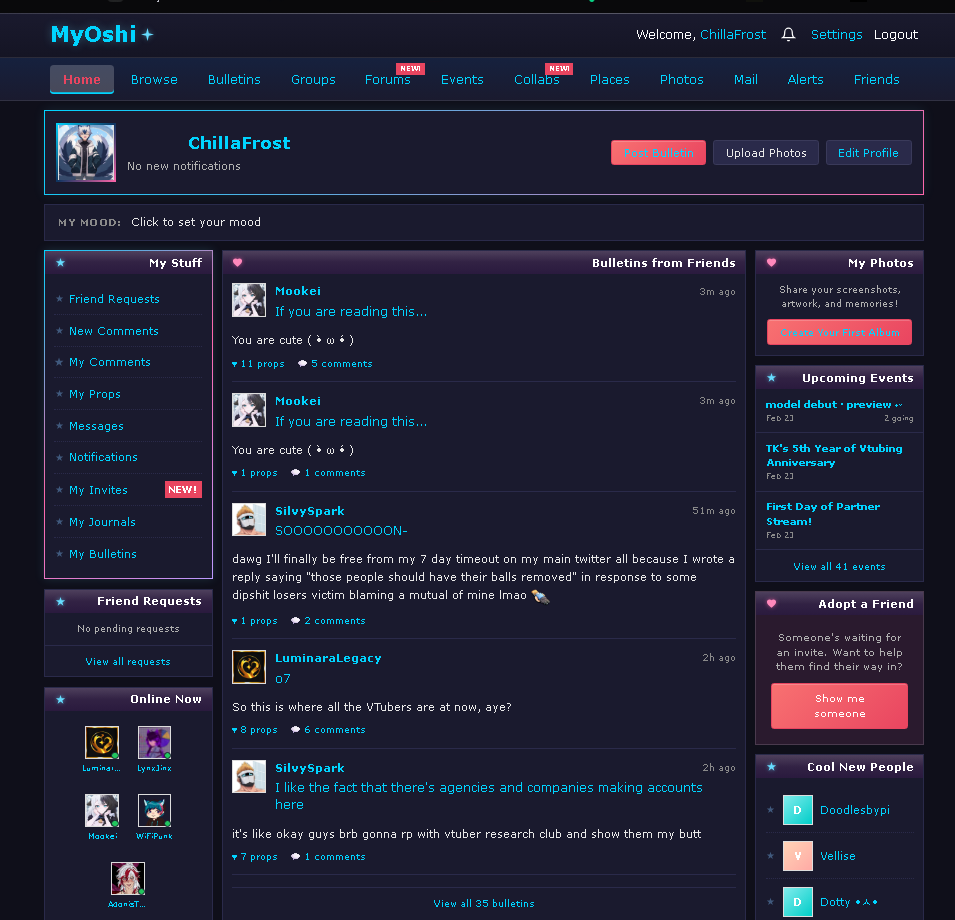Open SilvySpark's avatar on the SOOOOOOOOOOON- bulletin

249,519
